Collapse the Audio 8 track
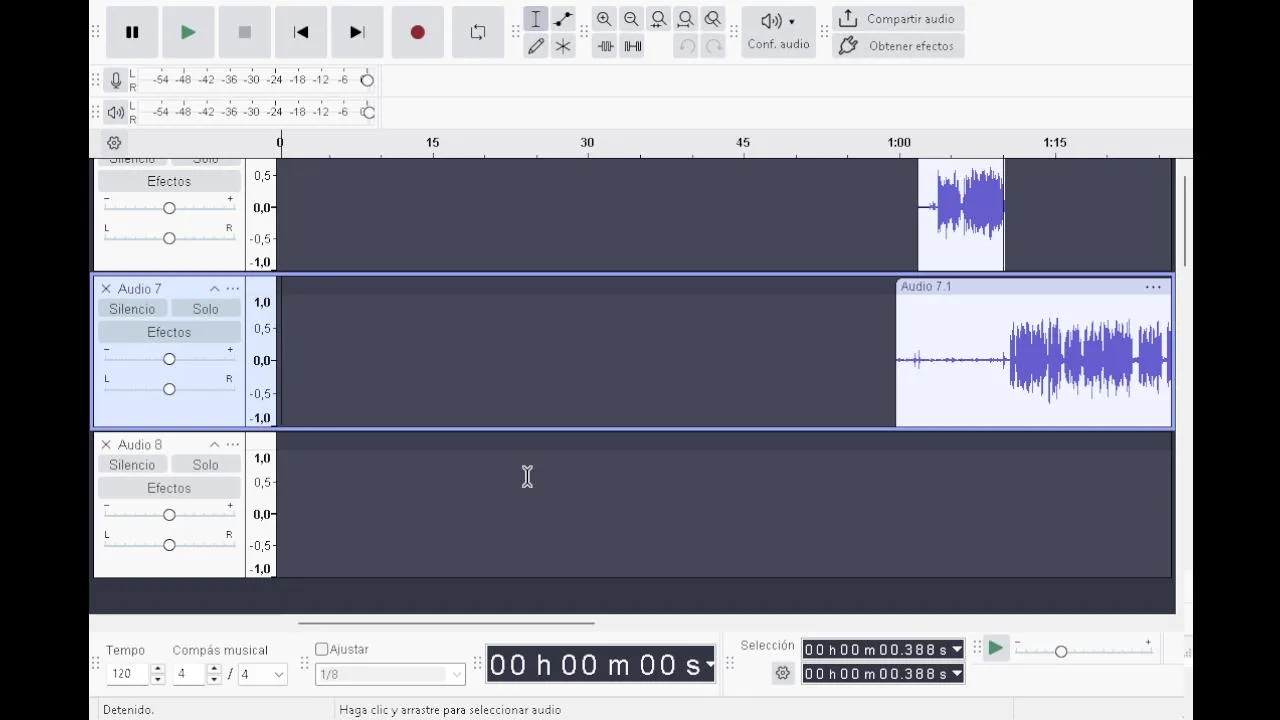Image resolution: width=1280 pixels, height=720 pixels. coord(214,445)
